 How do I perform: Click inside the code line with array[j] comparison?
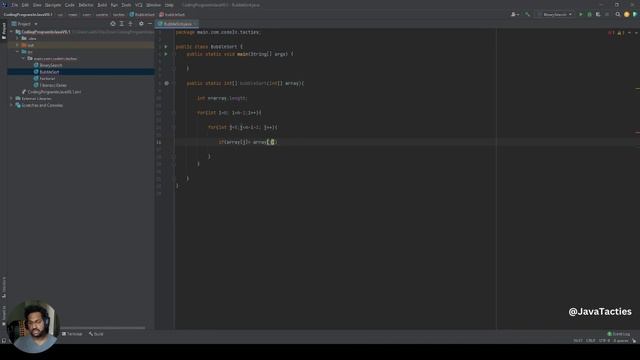point(247,142)
